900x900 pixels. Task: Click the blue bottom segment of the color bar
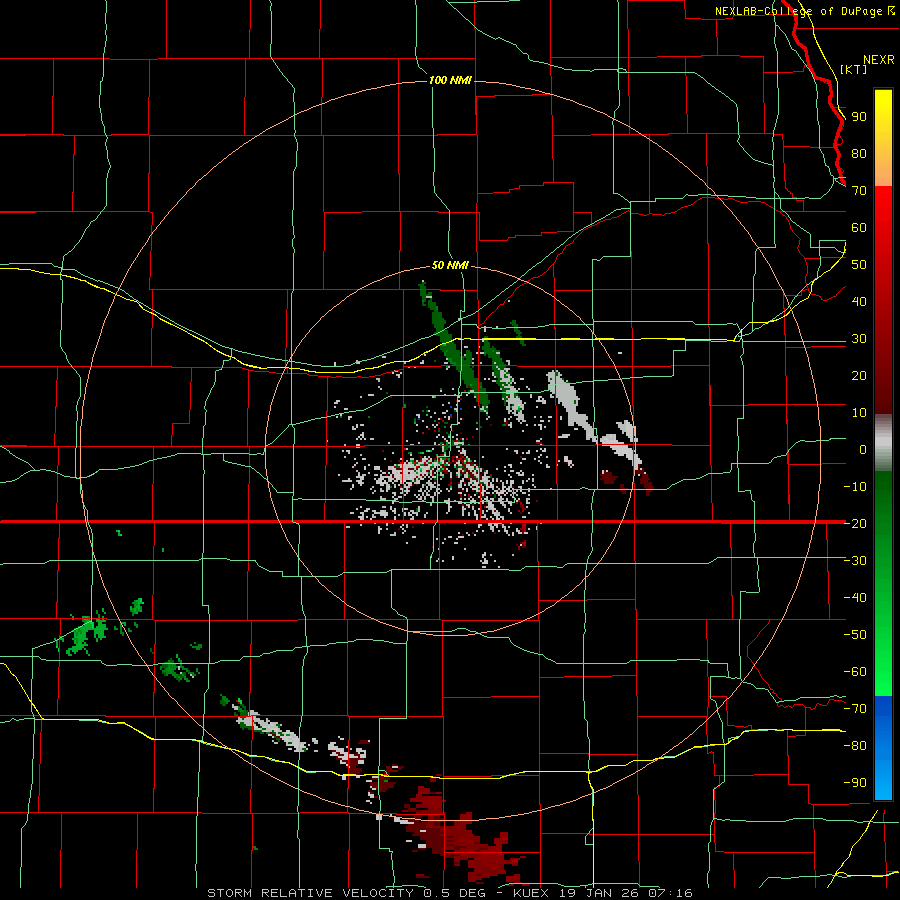point(883,747)
